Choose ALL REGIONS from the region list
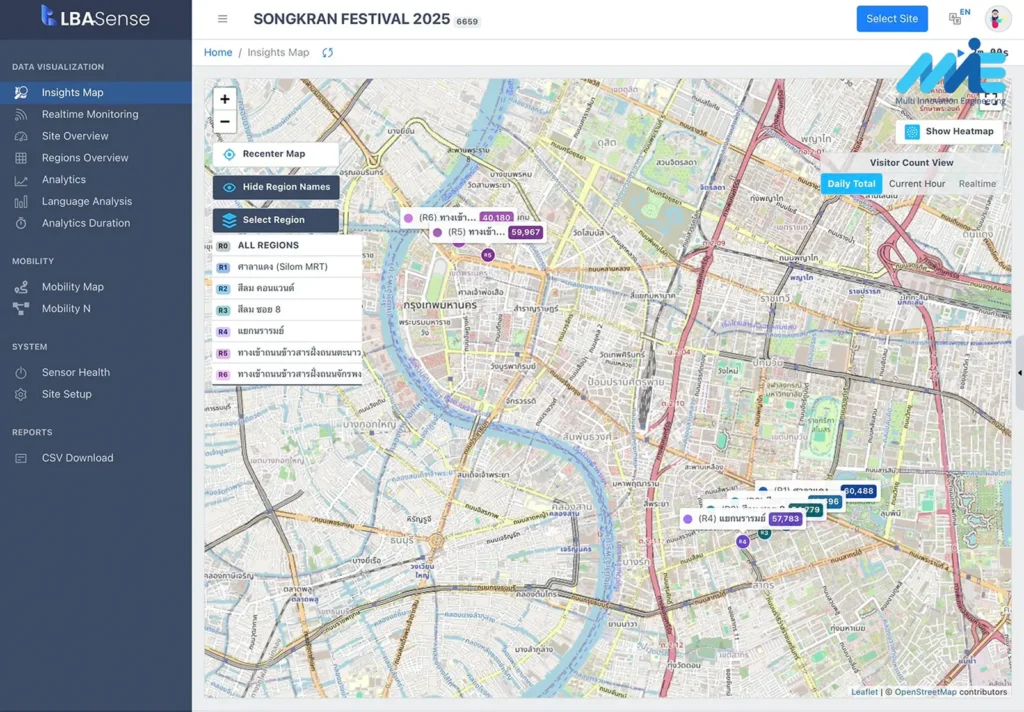Viewport: 1024px width, 712px height. click(x=268, y=246)
